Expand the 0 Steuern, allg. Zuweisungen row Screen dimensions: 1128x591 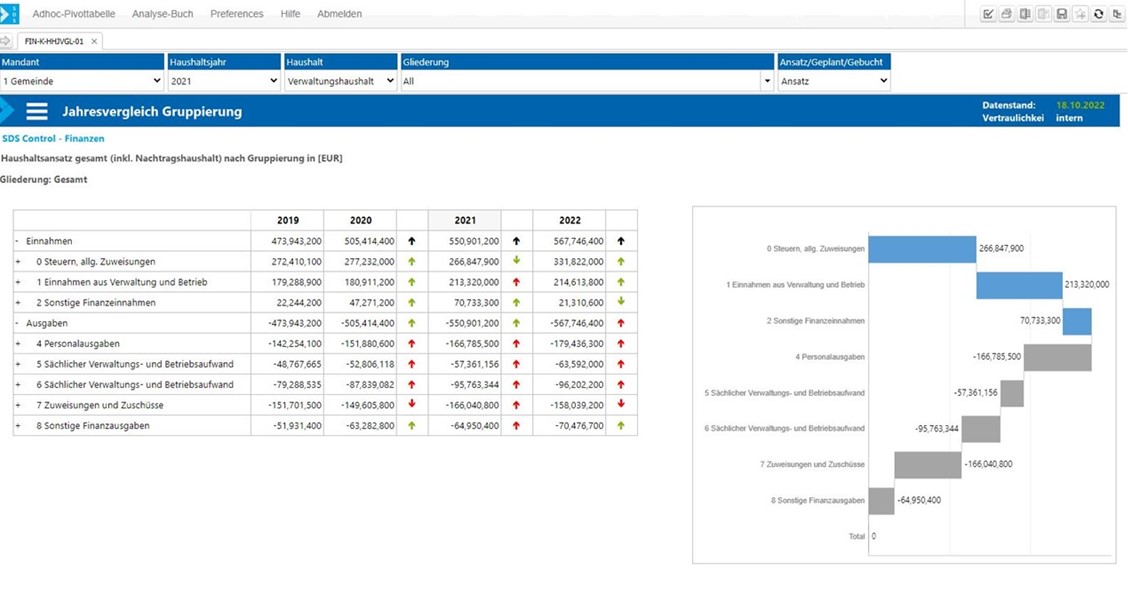[x=18, y=262]
